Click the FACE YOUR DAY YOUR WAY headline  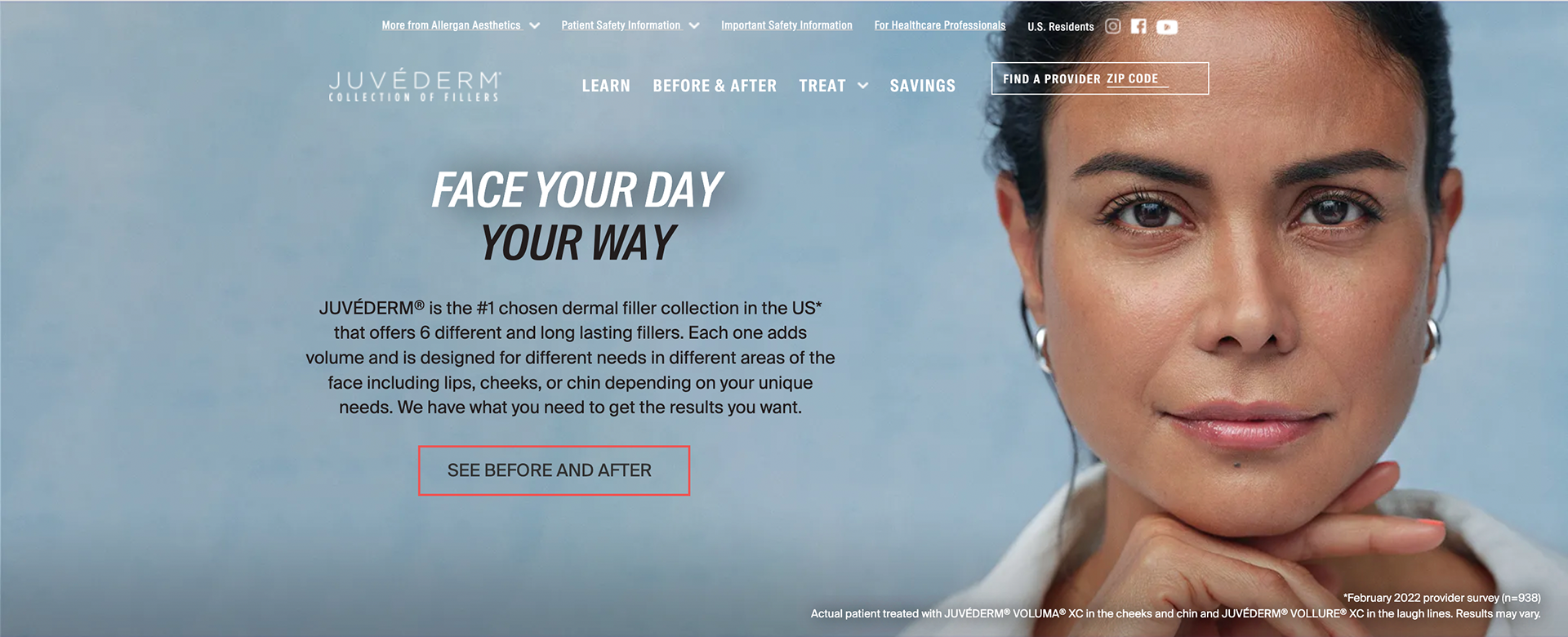577,216
